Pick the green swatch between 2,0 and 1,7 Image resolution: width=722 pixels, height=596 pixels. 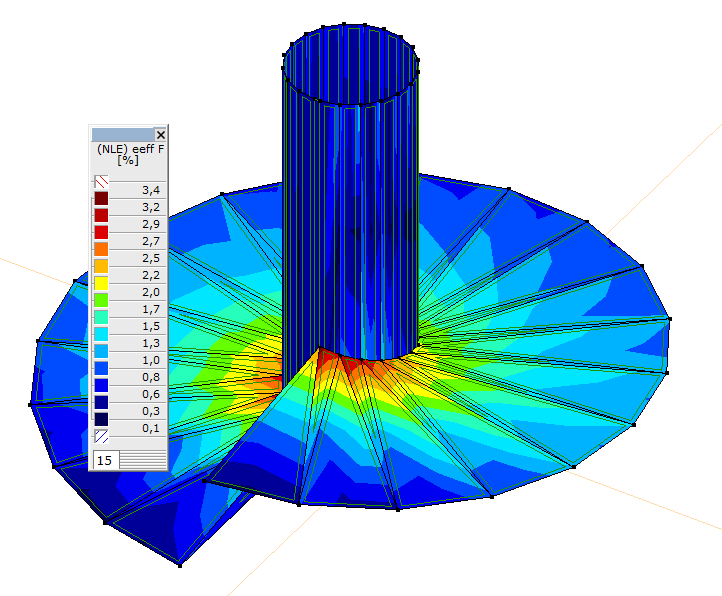coord(101,300)
